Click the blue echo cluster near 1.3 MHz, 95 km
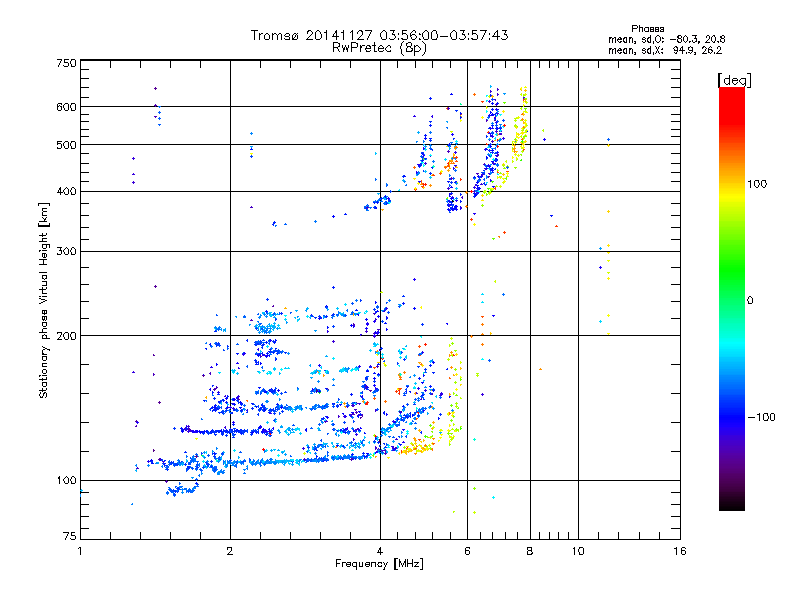Screen dimensions: 800x600 point(182,490)
